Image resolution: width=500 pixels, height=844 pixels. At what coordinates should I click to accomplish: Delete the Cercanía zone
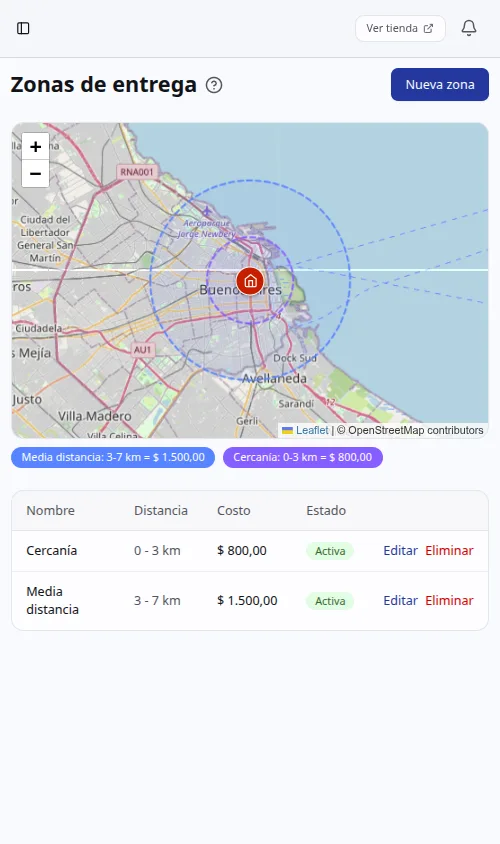tap(449, 551)
